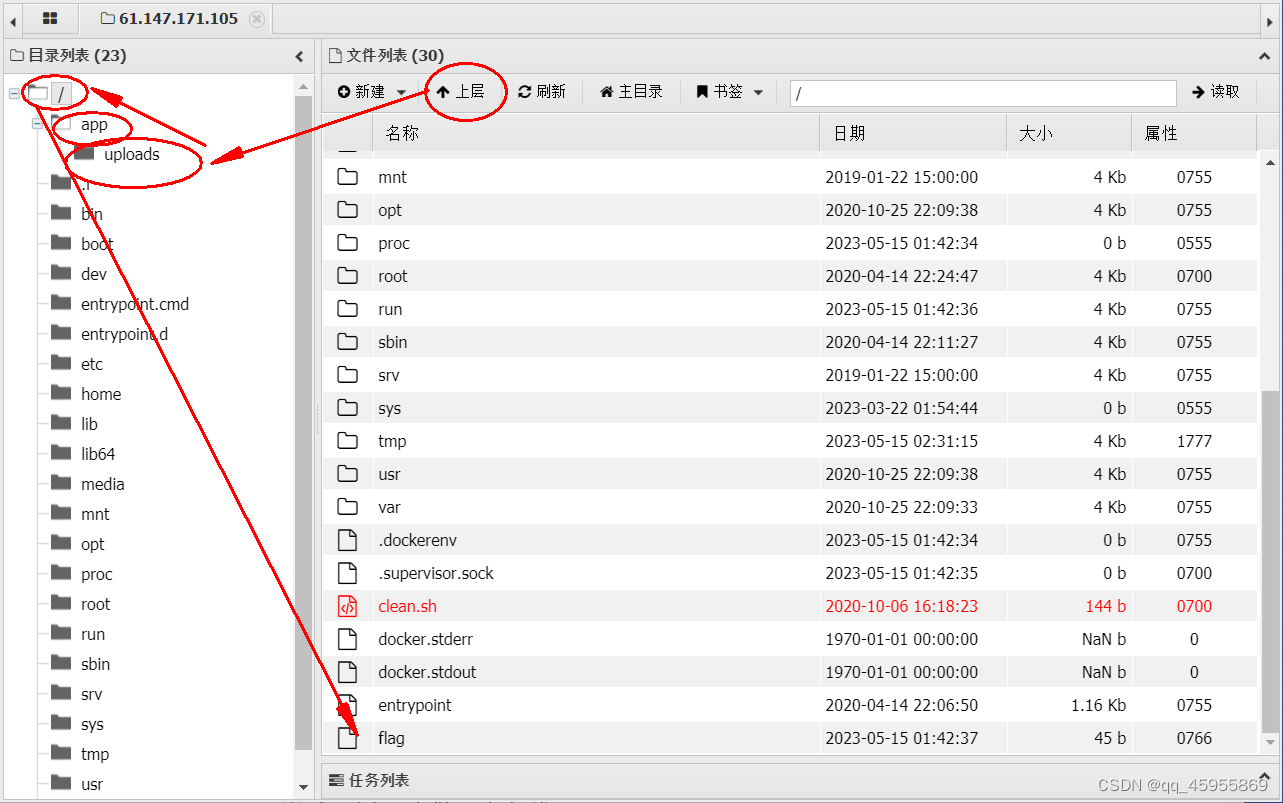The width and height of the screenshot is (1283, 803).
Task: Click the proc folder icon in tree
Action: coord(61,573)
